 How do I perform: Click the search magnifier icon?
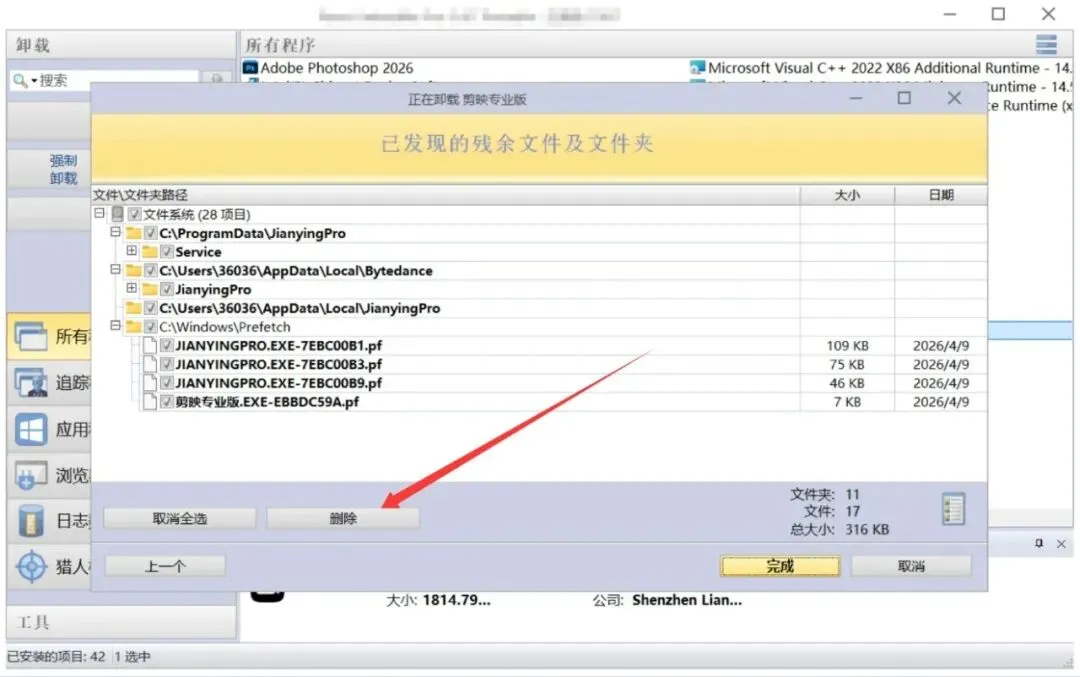20,81
